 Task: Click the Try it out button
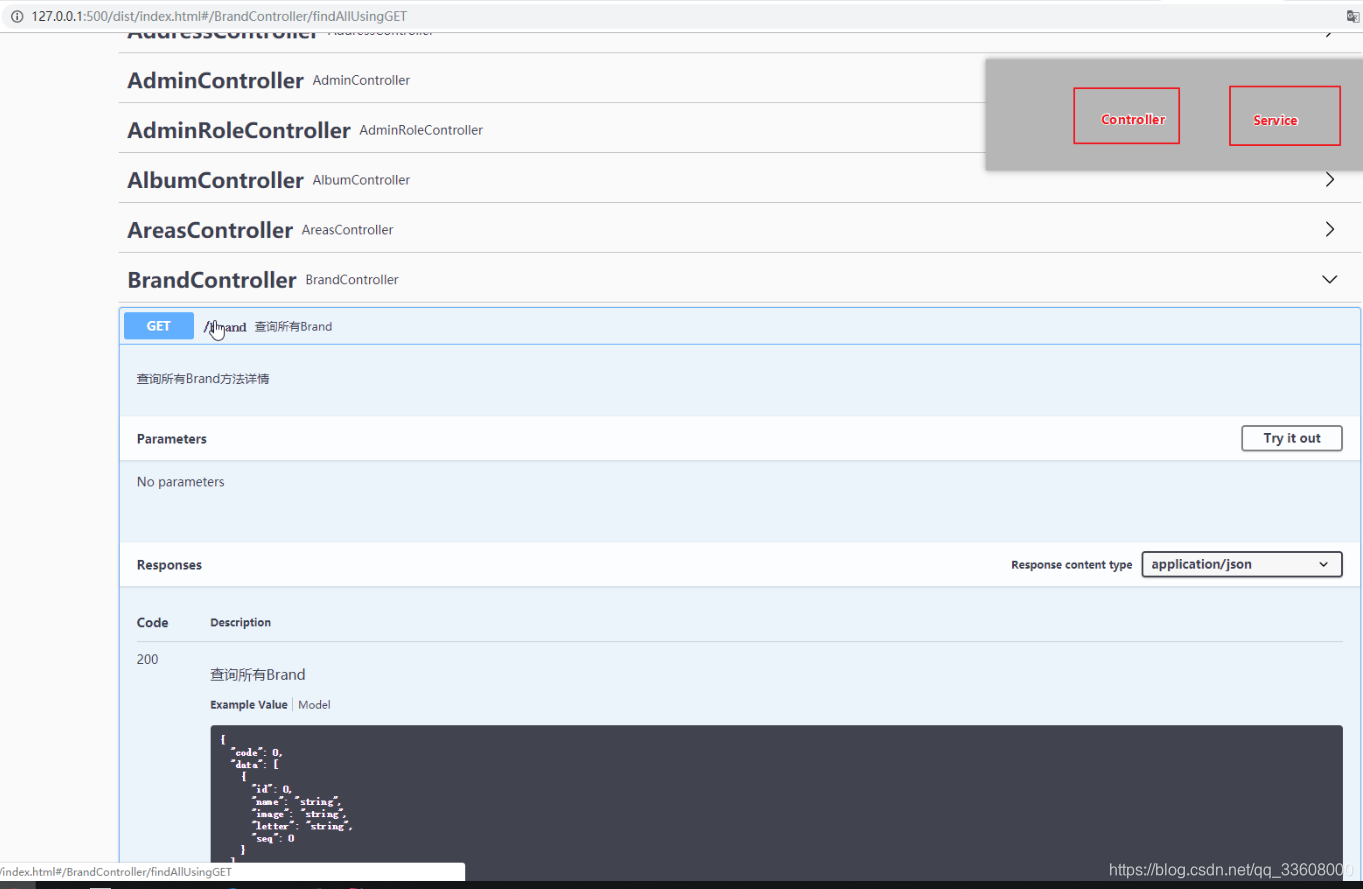point(1292,438)
